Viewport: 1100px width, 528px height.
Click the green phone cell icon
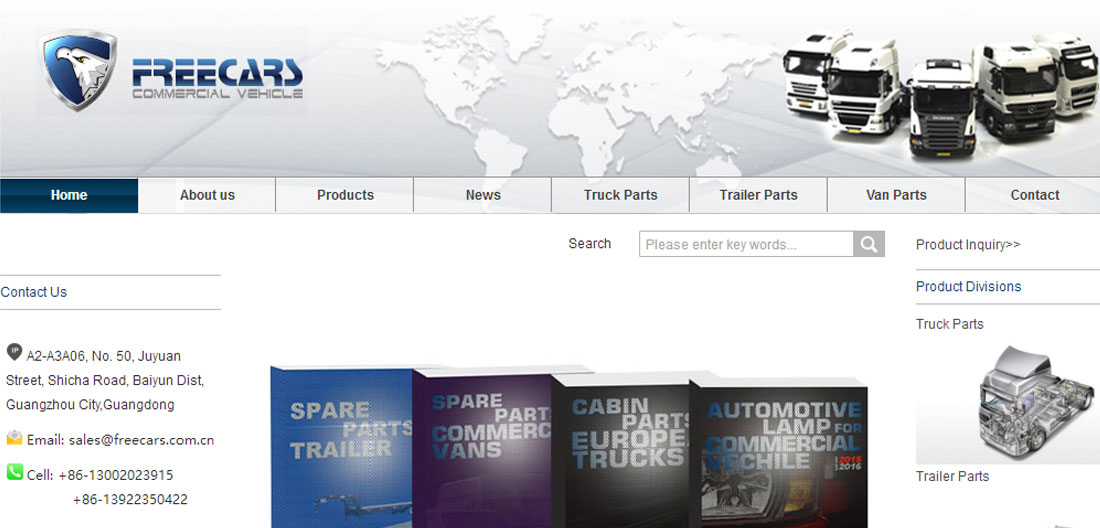tap(14, 472)
